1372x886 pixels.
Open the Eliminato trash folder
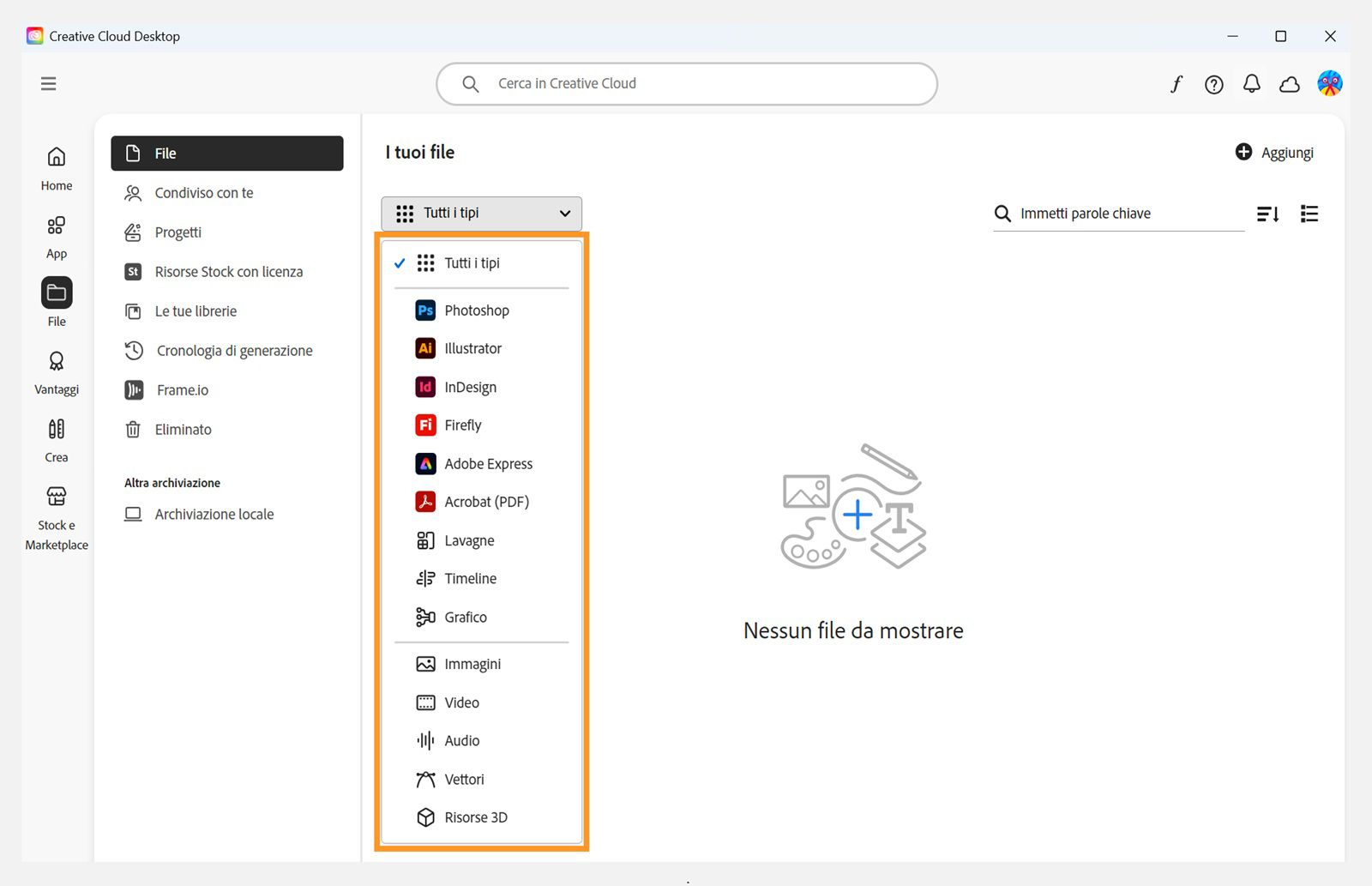(x=227, y=430)
